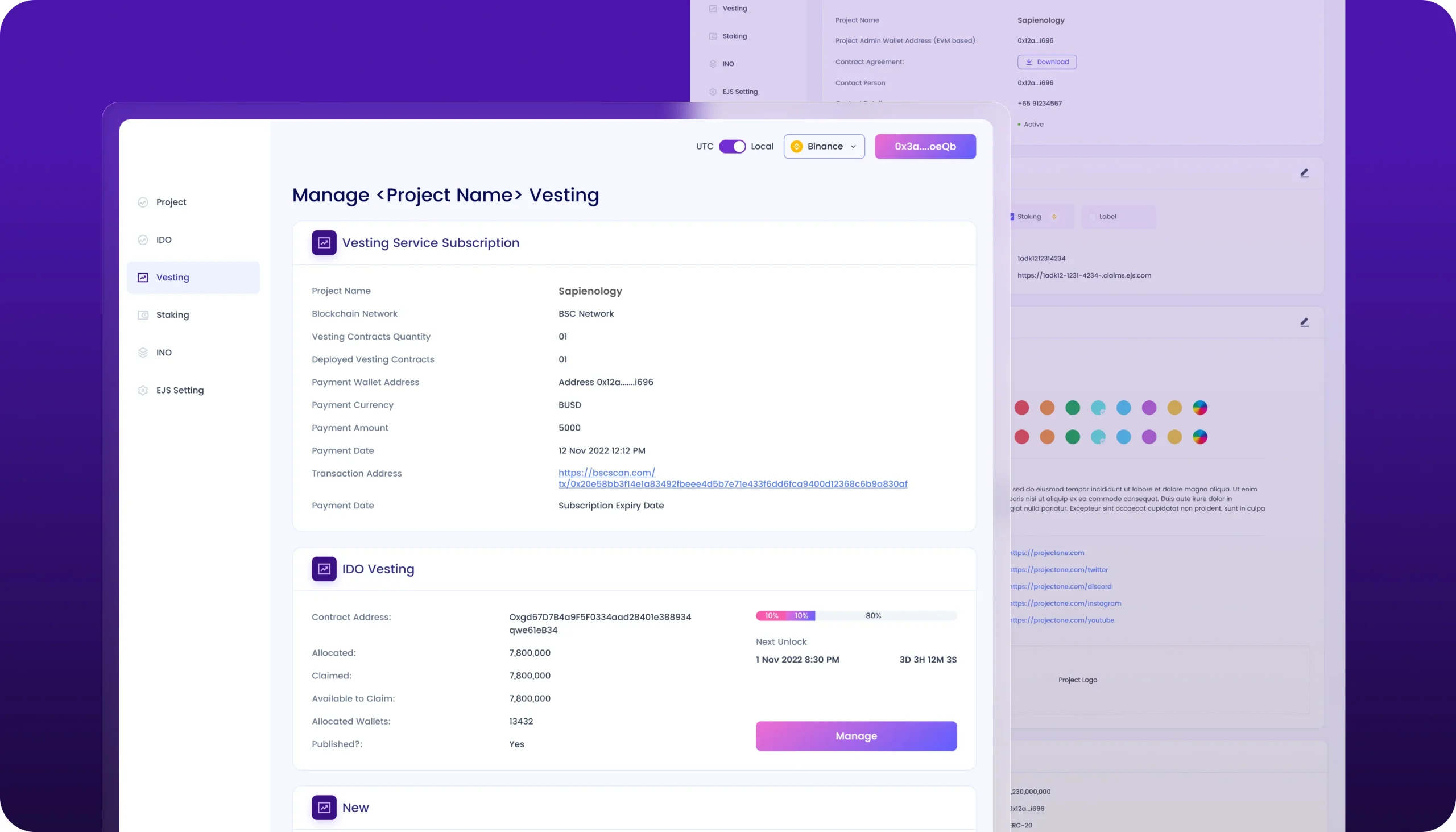1456x832 pixels.
Task: Open the Project sidebar item
Action: pos(171,202)
